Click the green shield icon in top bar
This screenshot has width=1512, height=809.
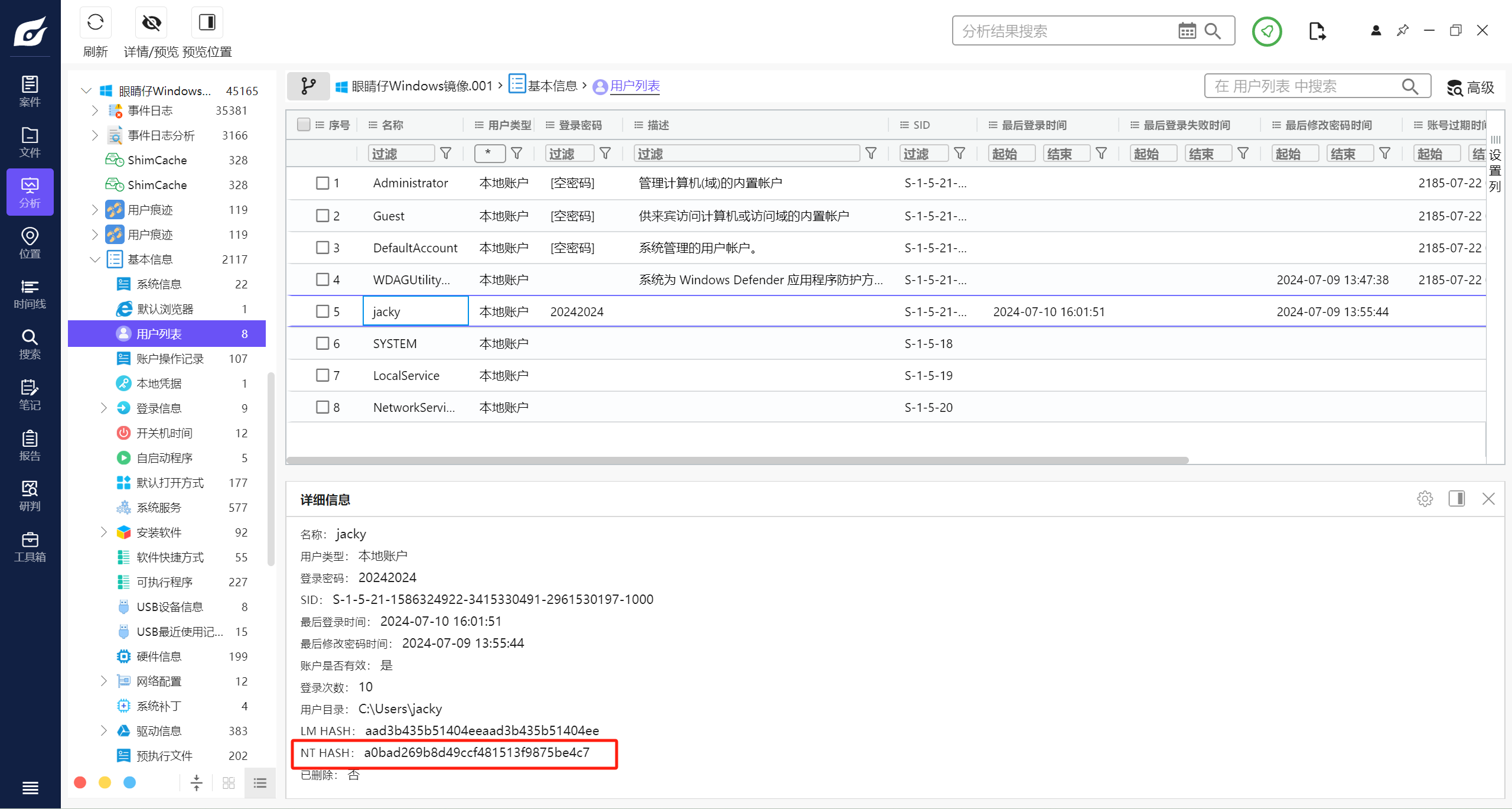click(1266, 31)
